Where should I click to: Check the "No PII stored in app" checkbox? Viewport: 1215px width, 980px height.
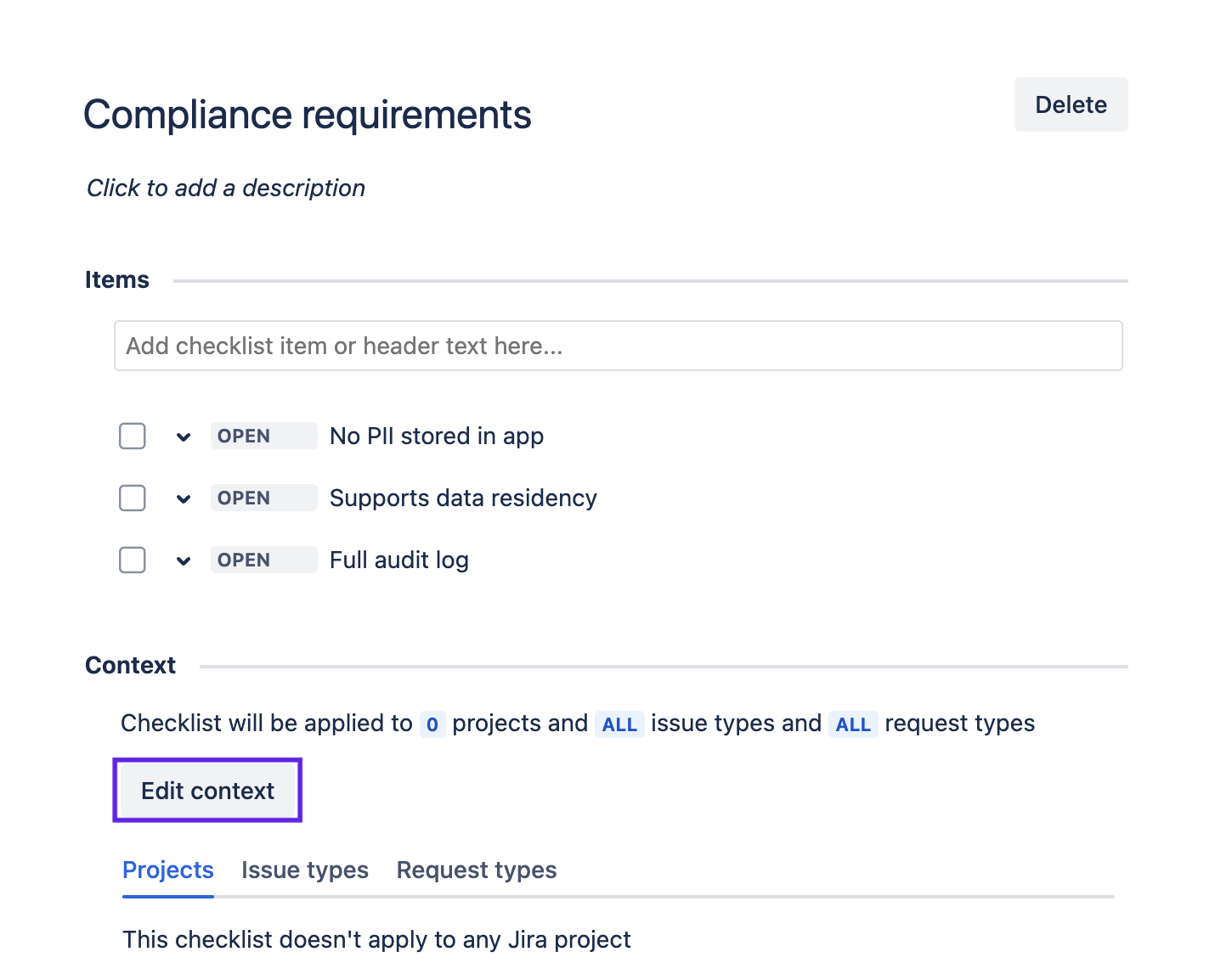pyautogui.click(x=133, y=436)
